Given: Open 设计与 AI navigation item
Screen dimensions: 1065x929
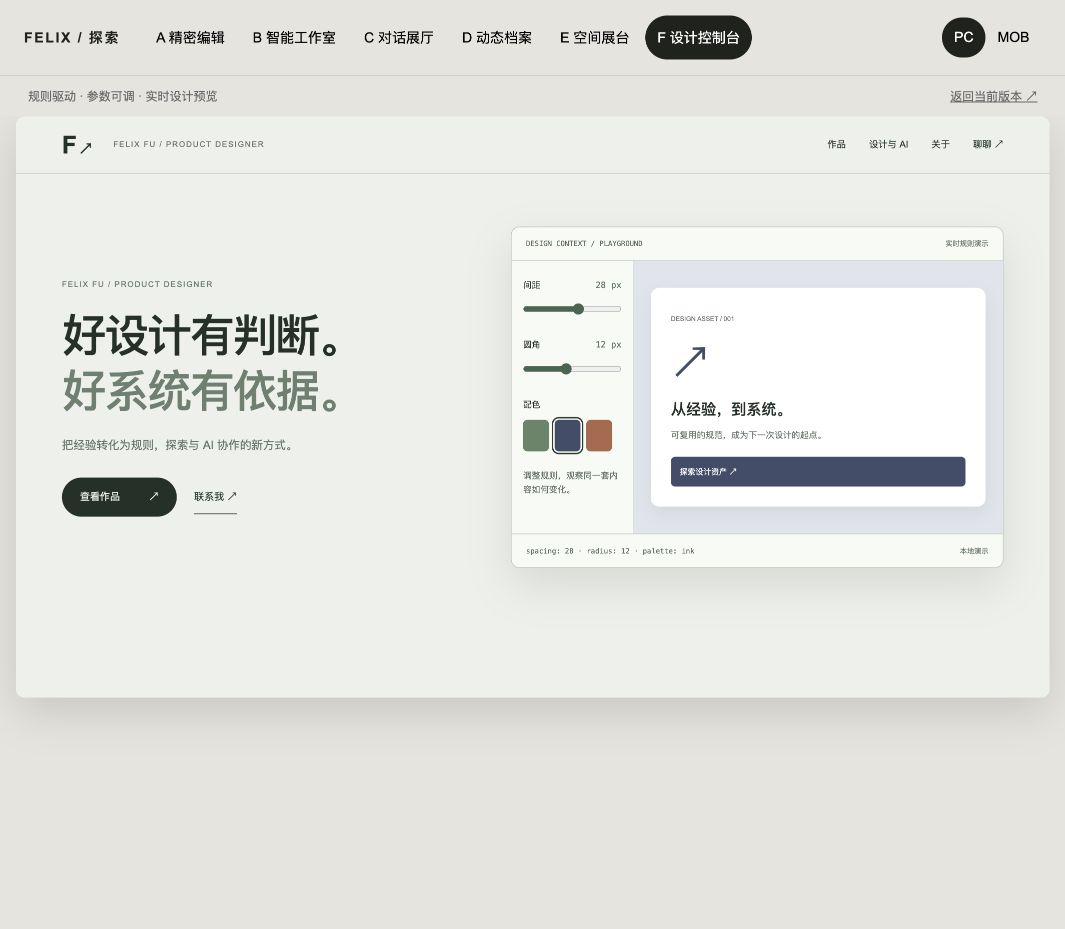Looking at the screenshot, I should point(888,144).
